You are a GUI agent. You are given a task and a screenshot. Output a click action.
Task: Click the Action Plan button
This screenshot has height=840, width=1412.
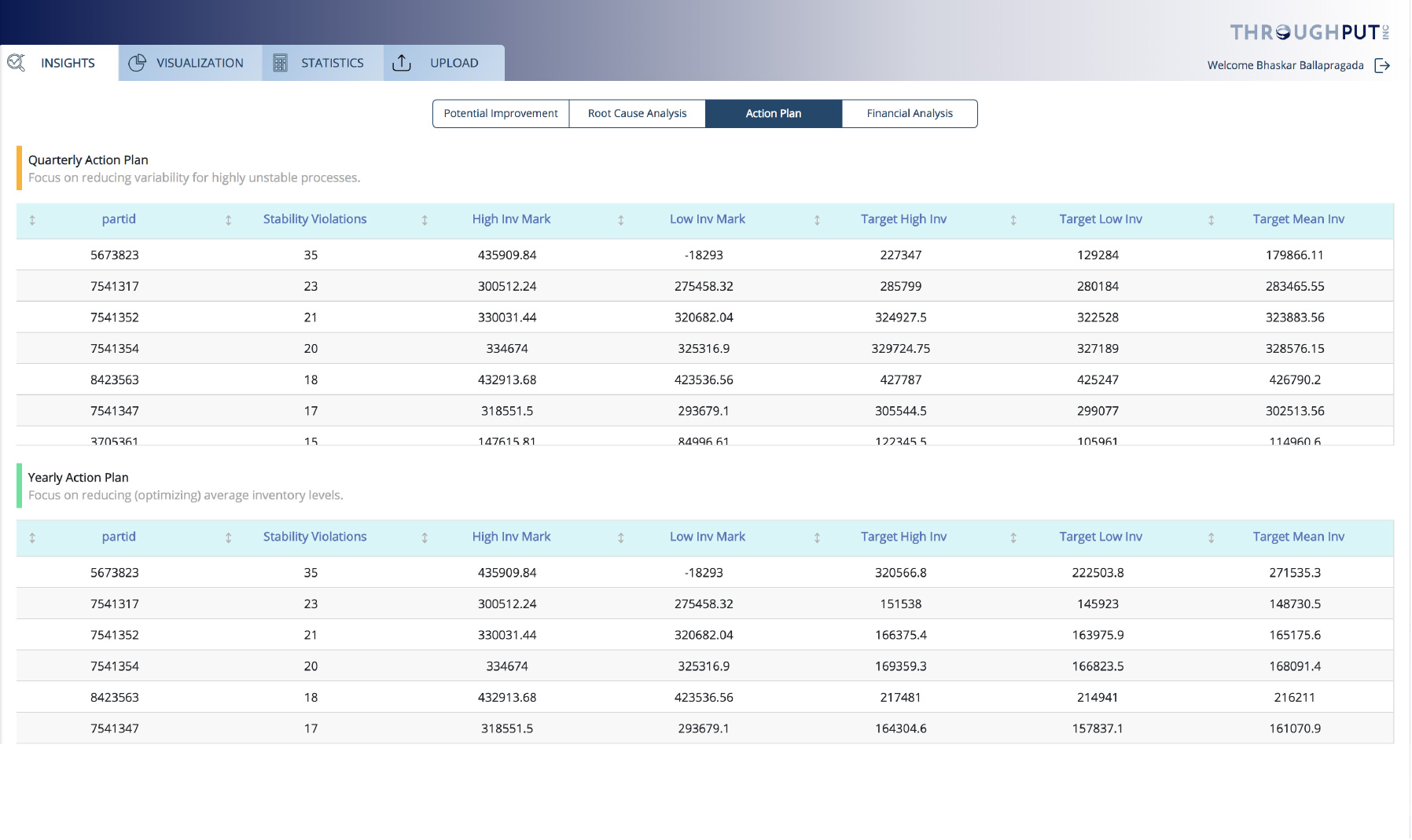coord(774,113)
